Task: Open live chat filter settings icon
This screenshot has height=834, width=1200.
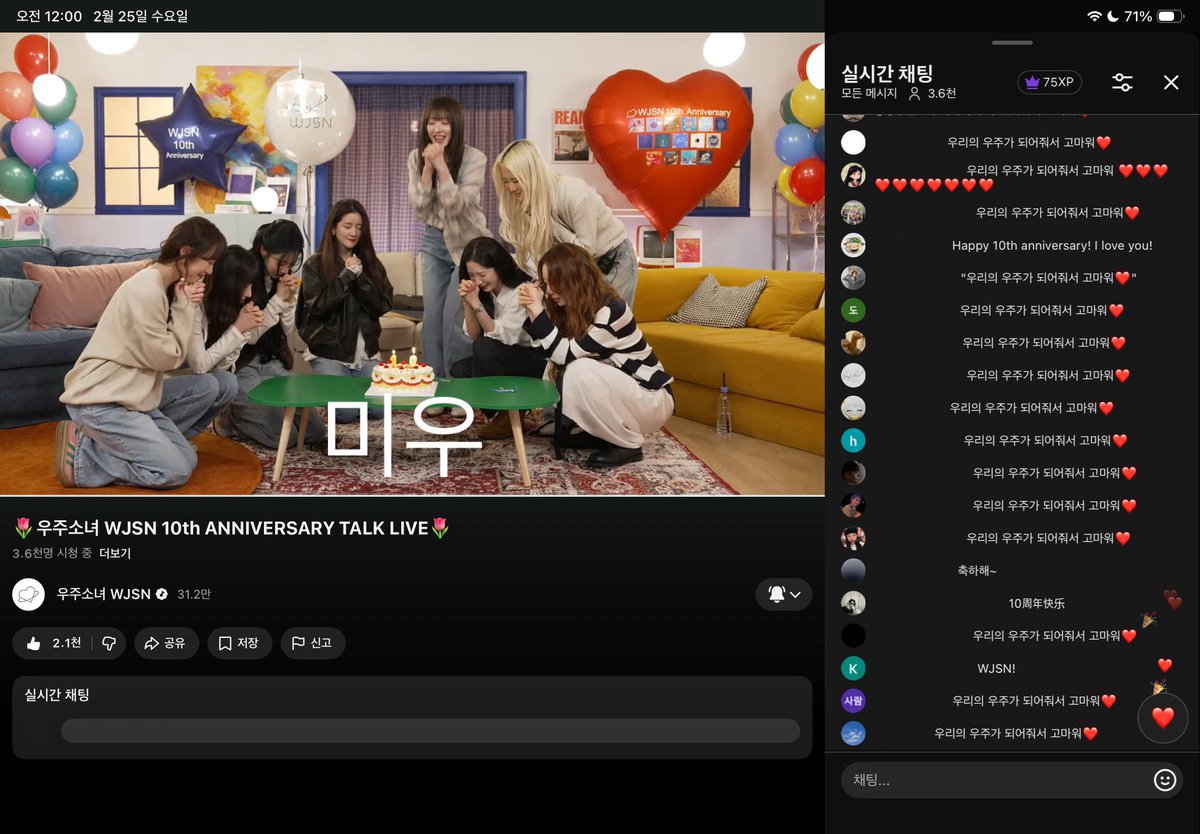Action: [x=1122, y=82]
